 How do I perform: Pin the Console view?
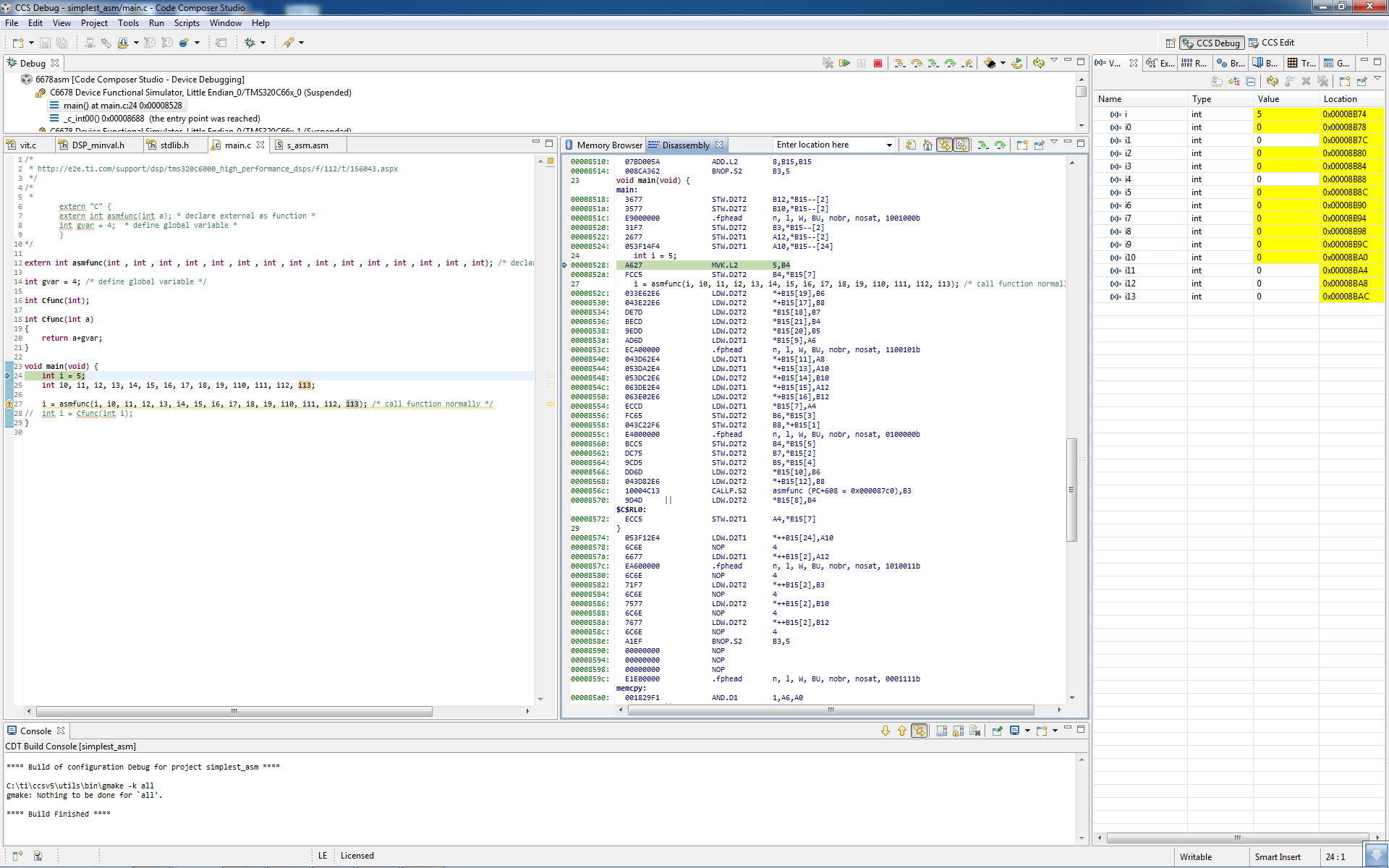pyautogui.click(x=998, y=731)
